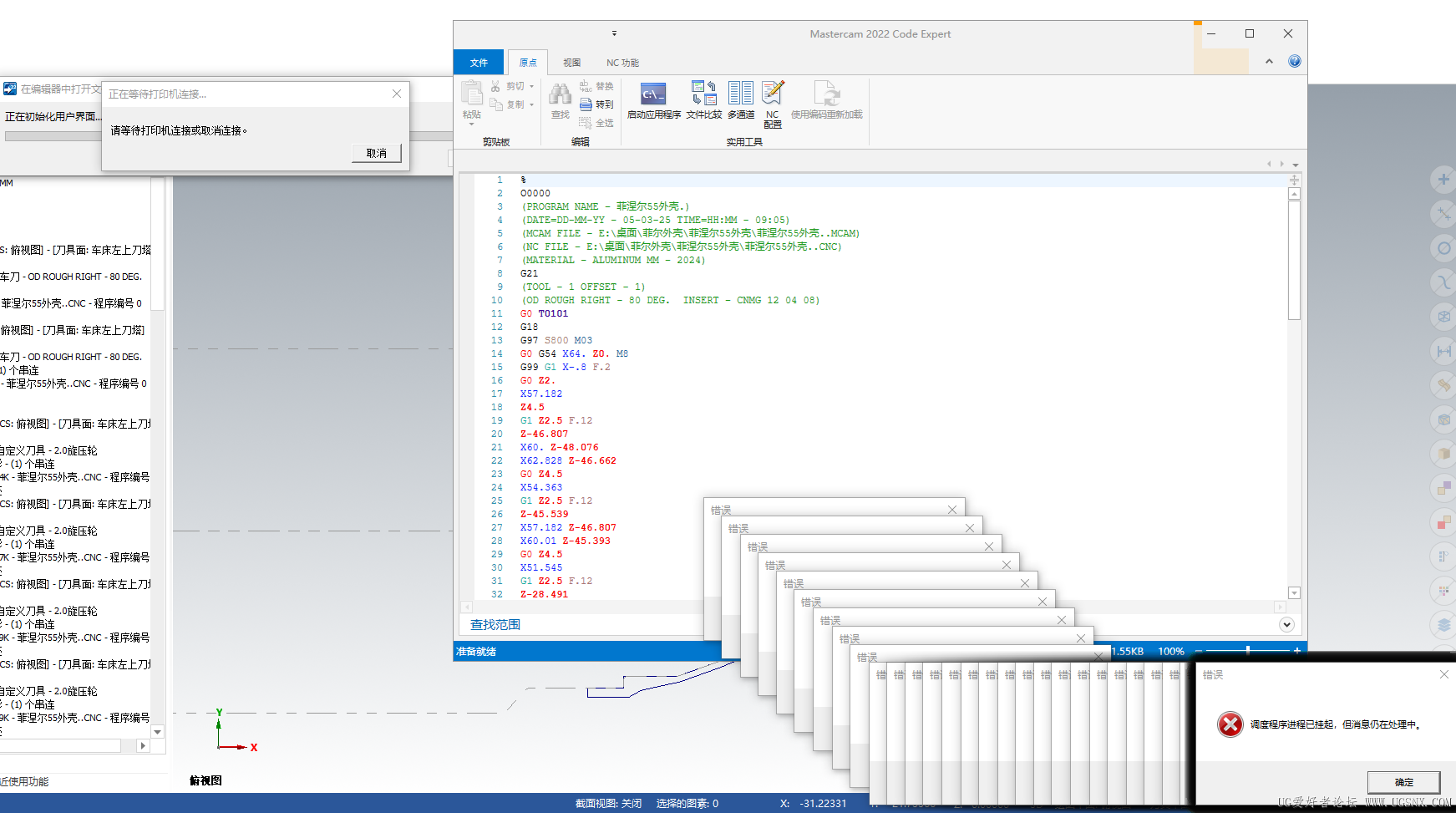Close the front 错误 error dialog
Screen dimensions: 1456x813
(x=1444, y=674)
